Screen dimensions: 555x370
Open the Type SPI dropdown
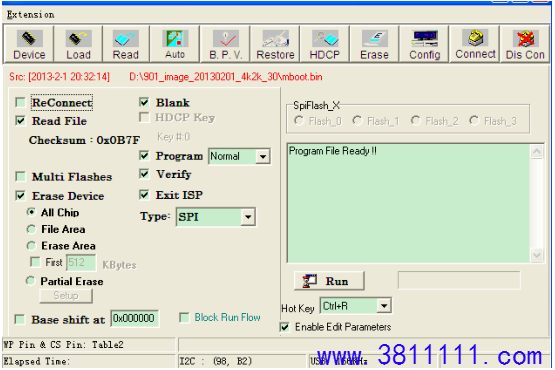248,217
